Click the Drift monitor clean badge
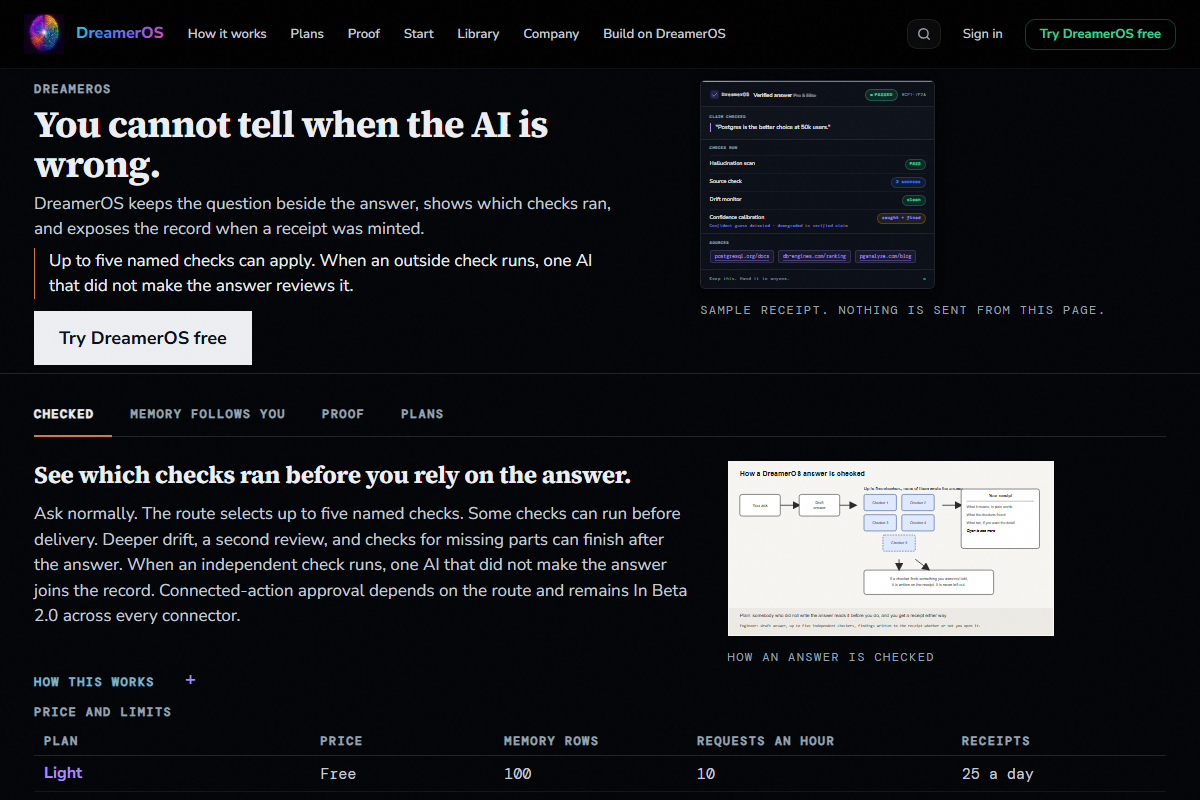 click(914, 200)
